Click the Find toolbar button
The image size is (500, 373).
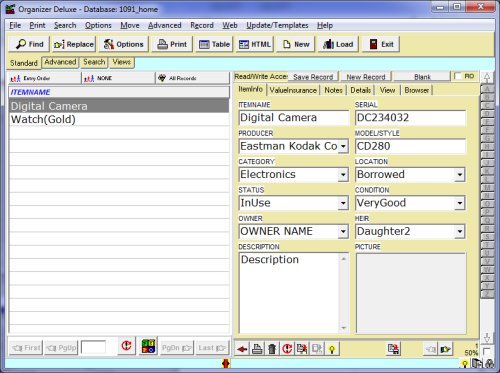(x=29, y=44)
